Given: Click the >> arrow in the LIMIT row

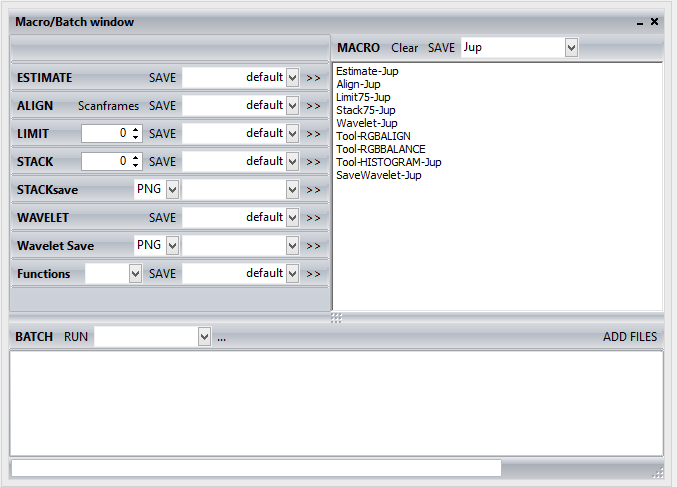Looking at the screenshot, I should [x=313, y=134].
